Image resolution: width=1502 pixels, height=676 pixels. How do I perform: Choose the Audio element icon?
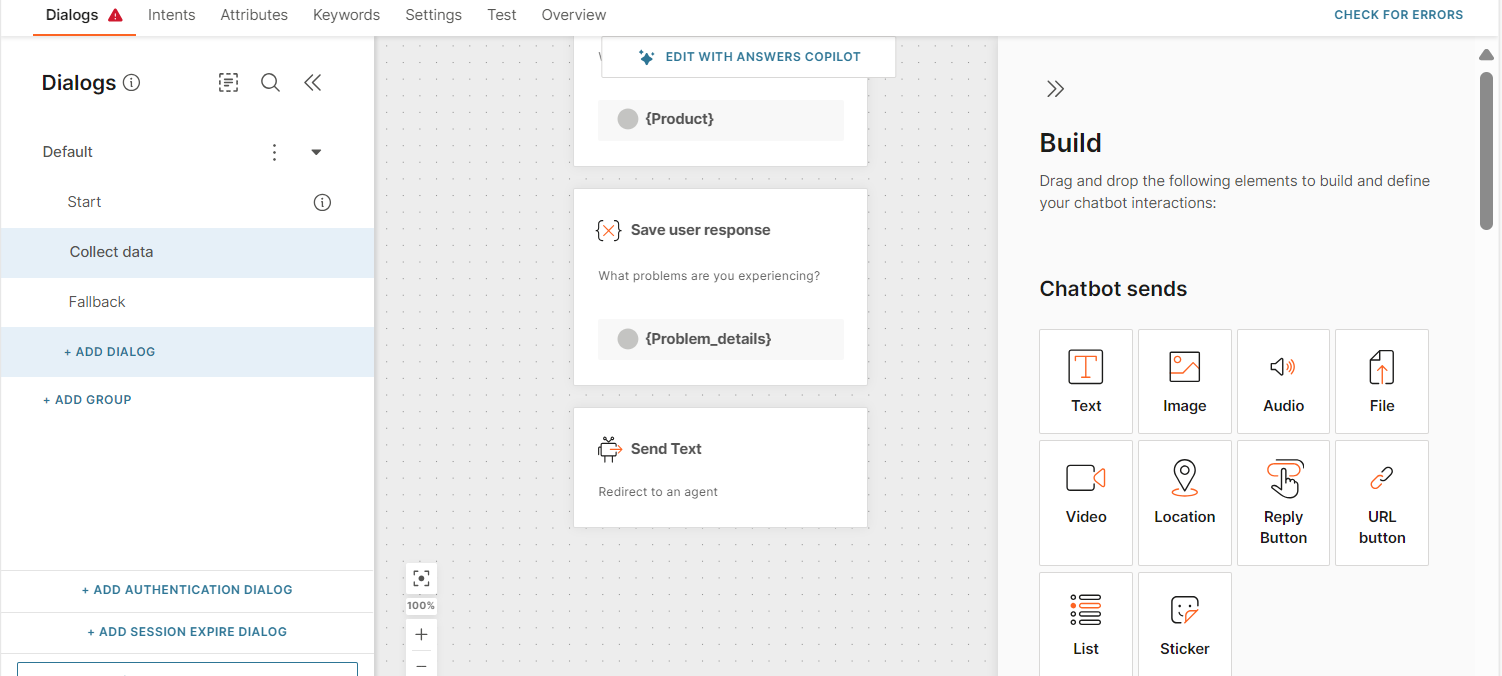(1283, 368)
